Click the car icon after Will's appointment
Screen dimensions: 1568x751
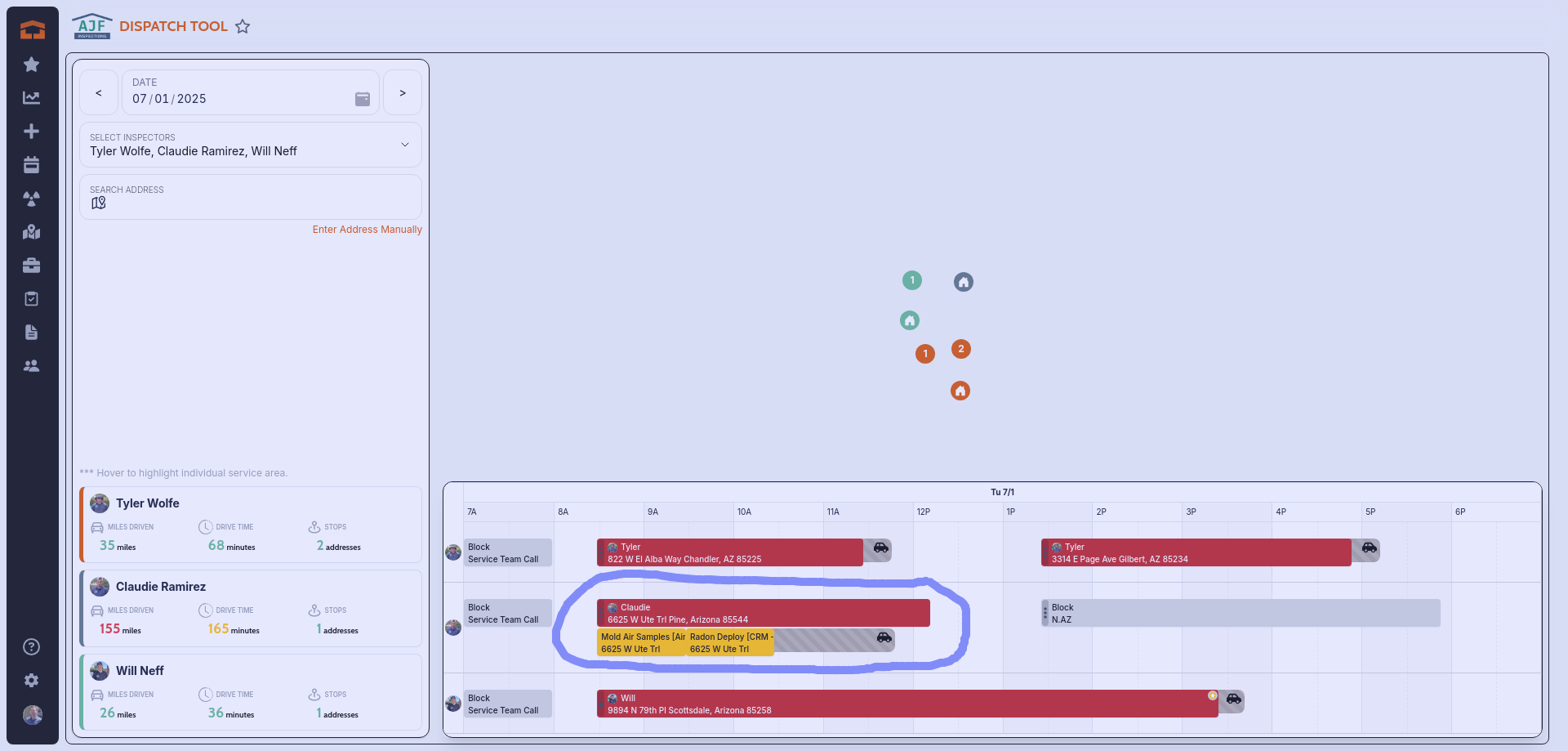point(1233,700)
